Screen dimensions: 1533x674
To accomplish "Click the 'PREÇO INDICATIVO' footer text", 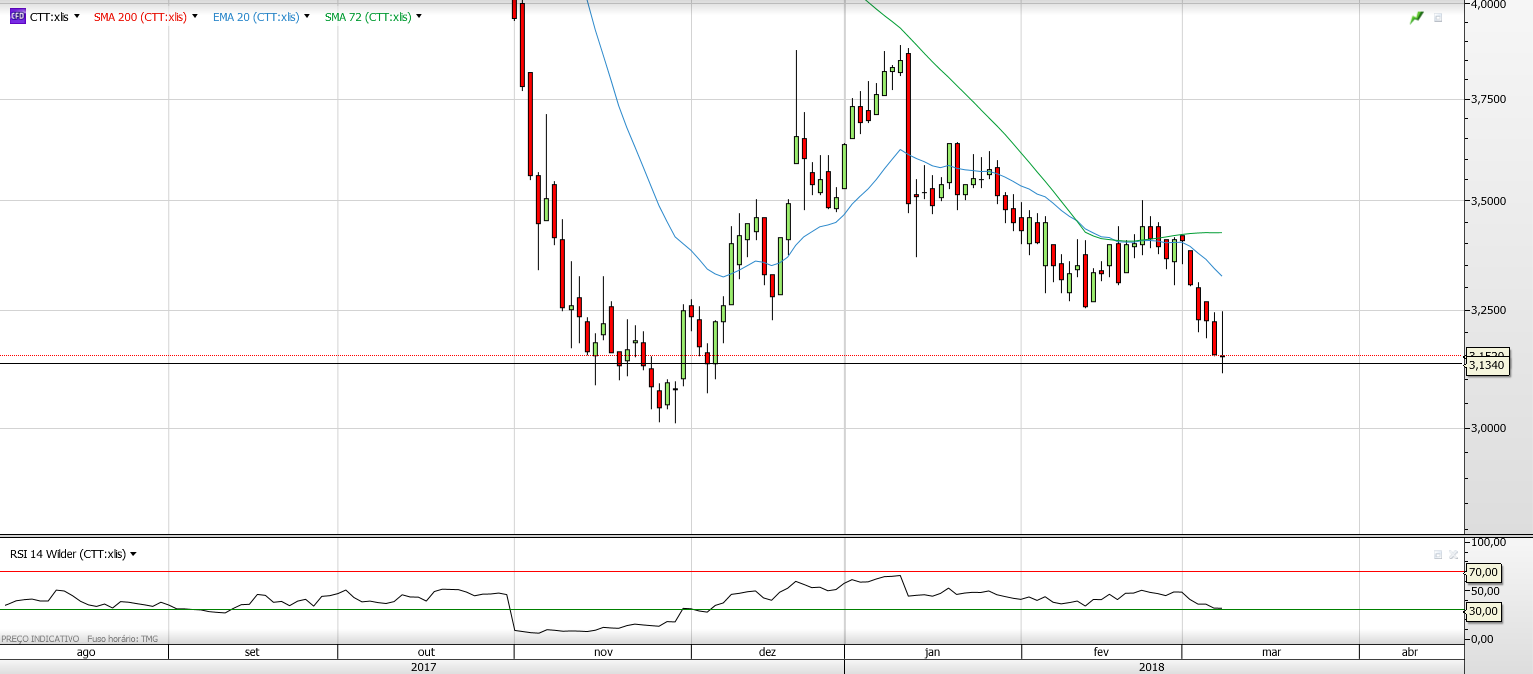I will 41,639.
